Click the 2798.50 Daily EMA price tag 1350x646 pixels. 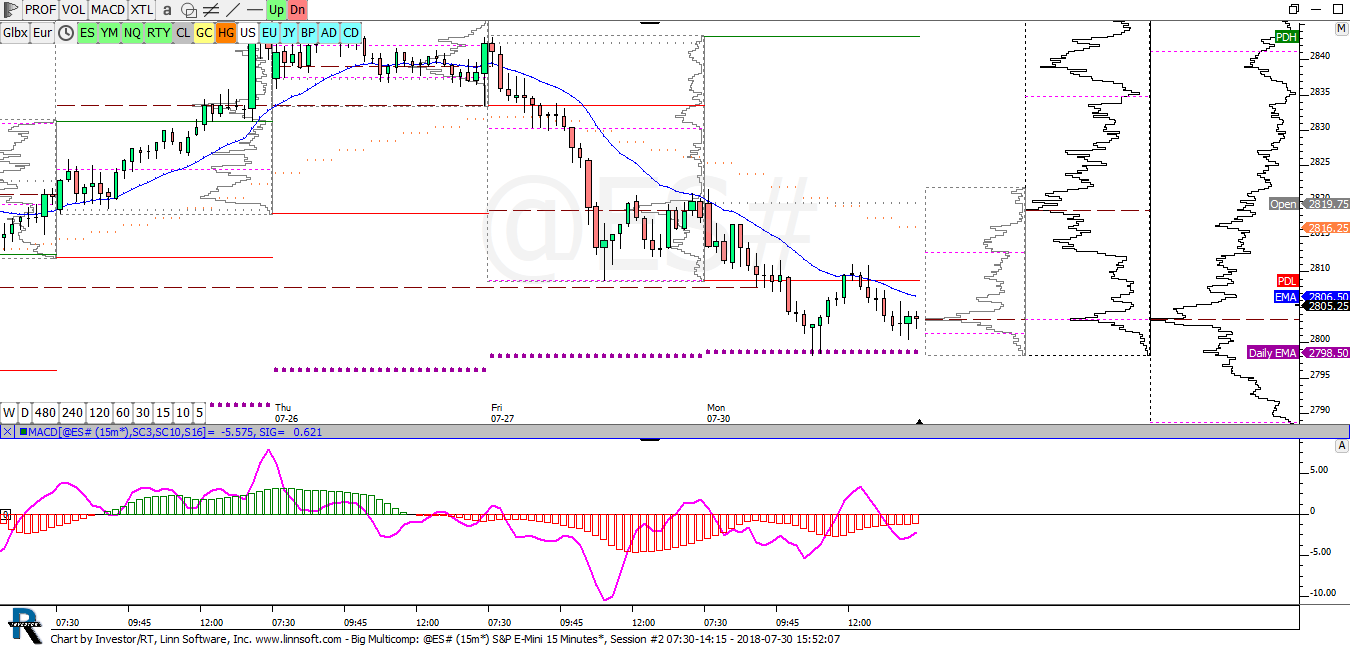(x=1328, y=353)
